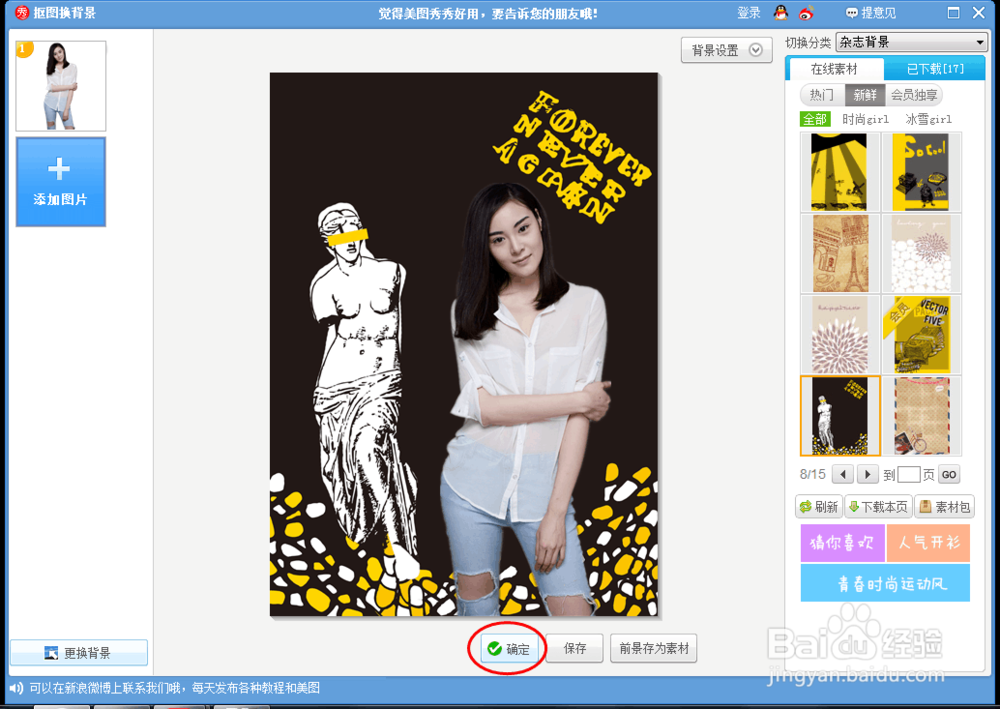Select 热门 filter tab
This screenshot has height=709, width=1000.
coord(822,95)
